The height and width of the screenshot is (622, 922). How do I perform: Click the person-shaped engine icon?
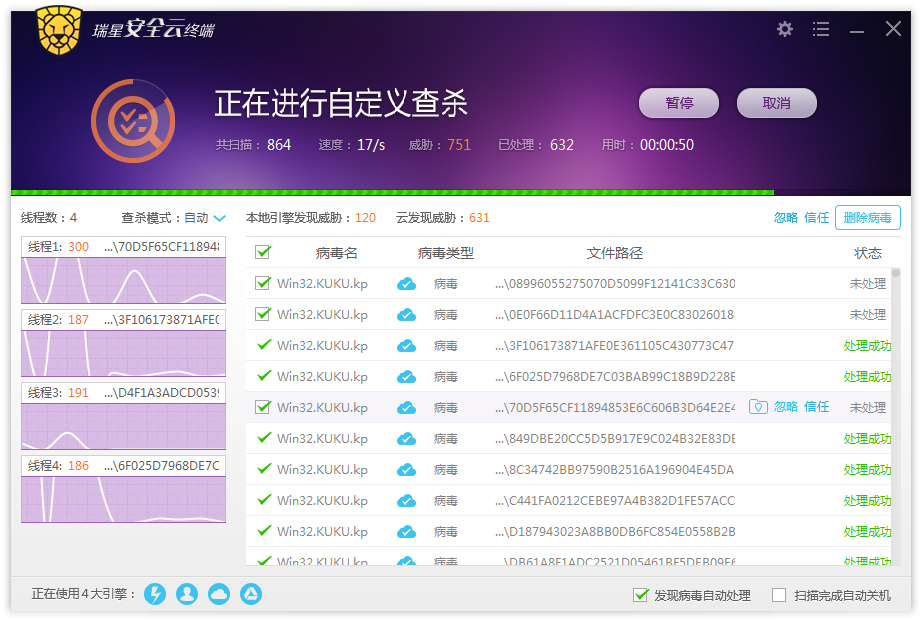187,594
